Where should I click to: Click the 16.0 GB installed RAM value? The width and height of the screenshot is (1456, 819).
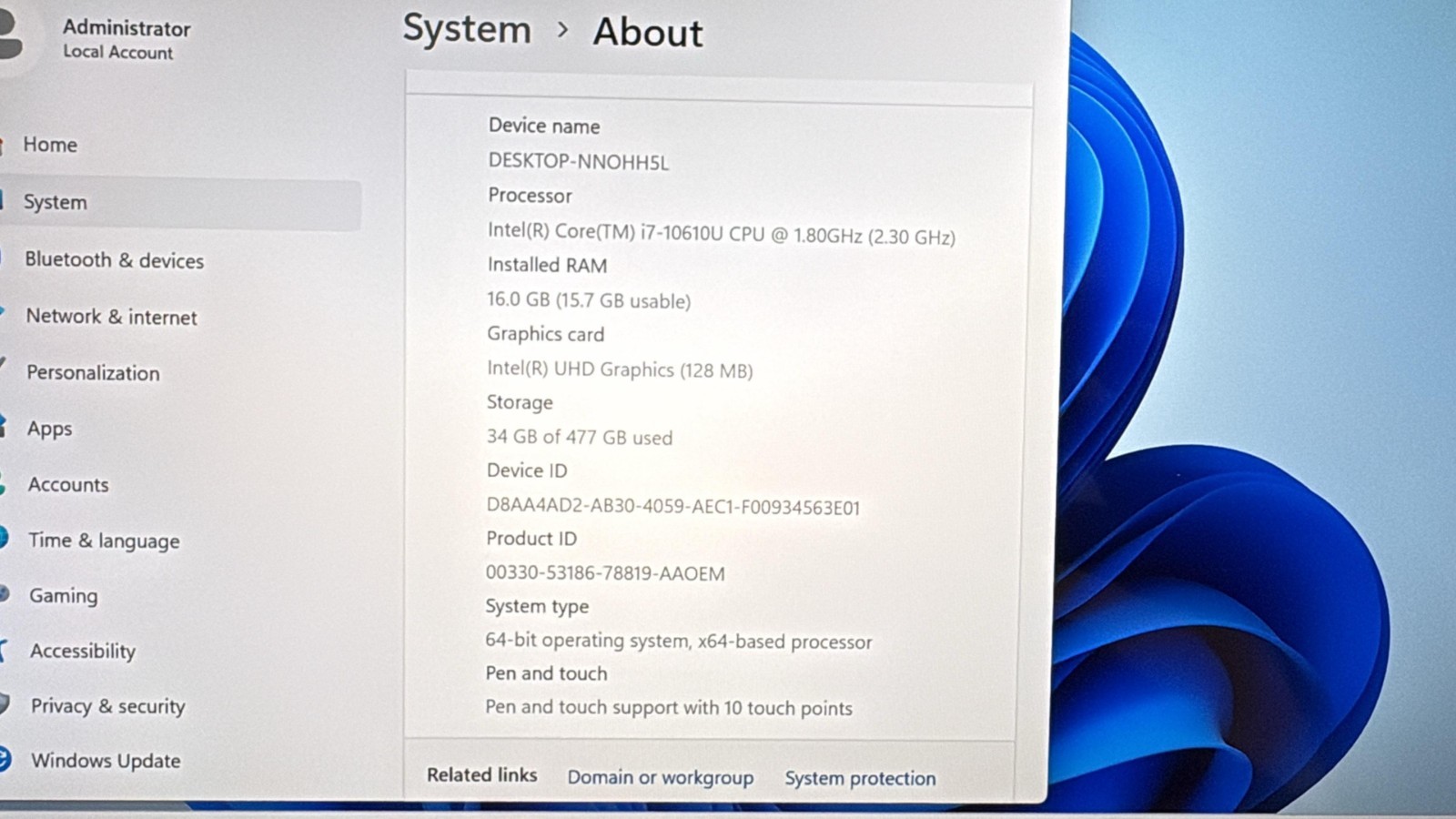pos(589,300)
